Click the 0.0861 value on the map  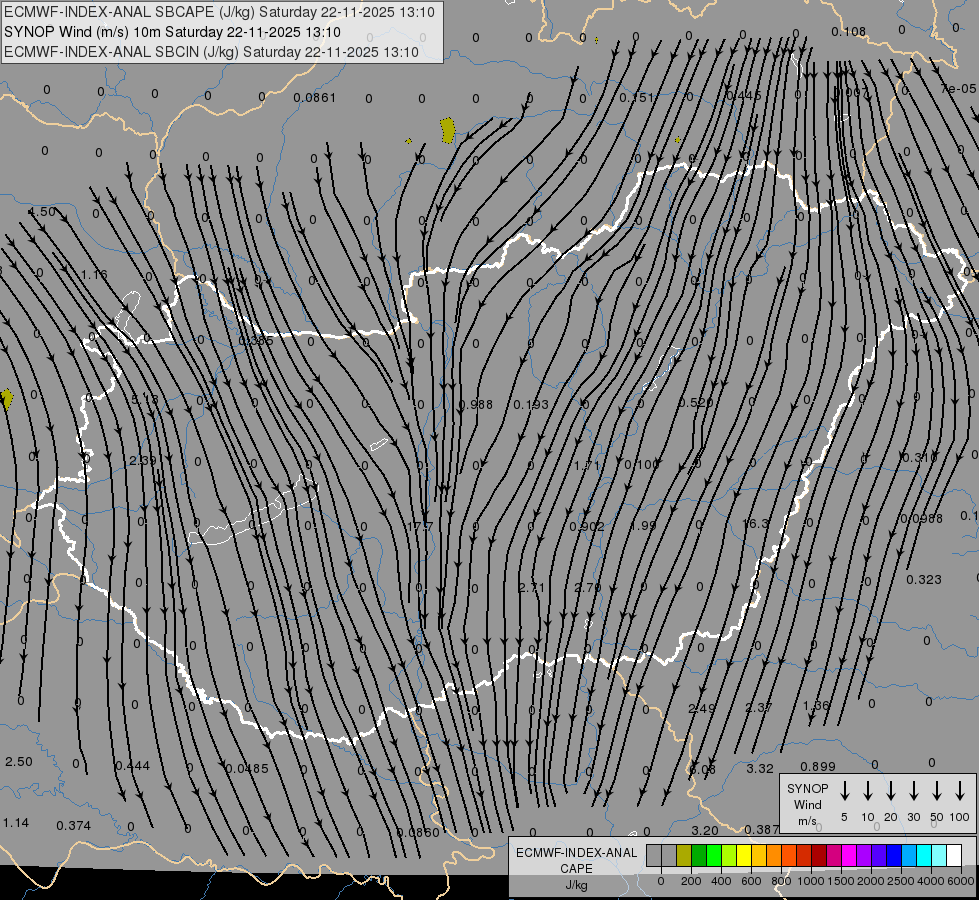[315, 97]
